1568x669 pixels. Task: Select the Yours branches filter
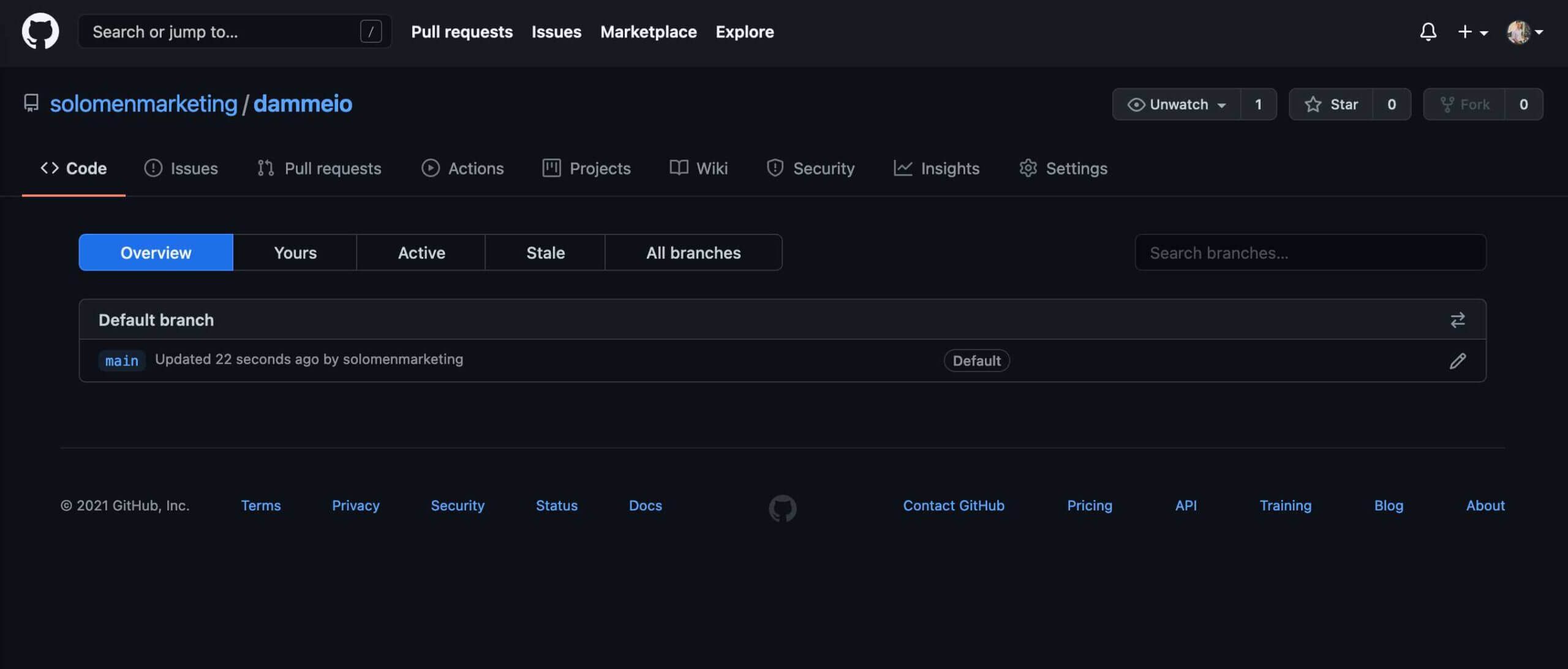(295, 252)
